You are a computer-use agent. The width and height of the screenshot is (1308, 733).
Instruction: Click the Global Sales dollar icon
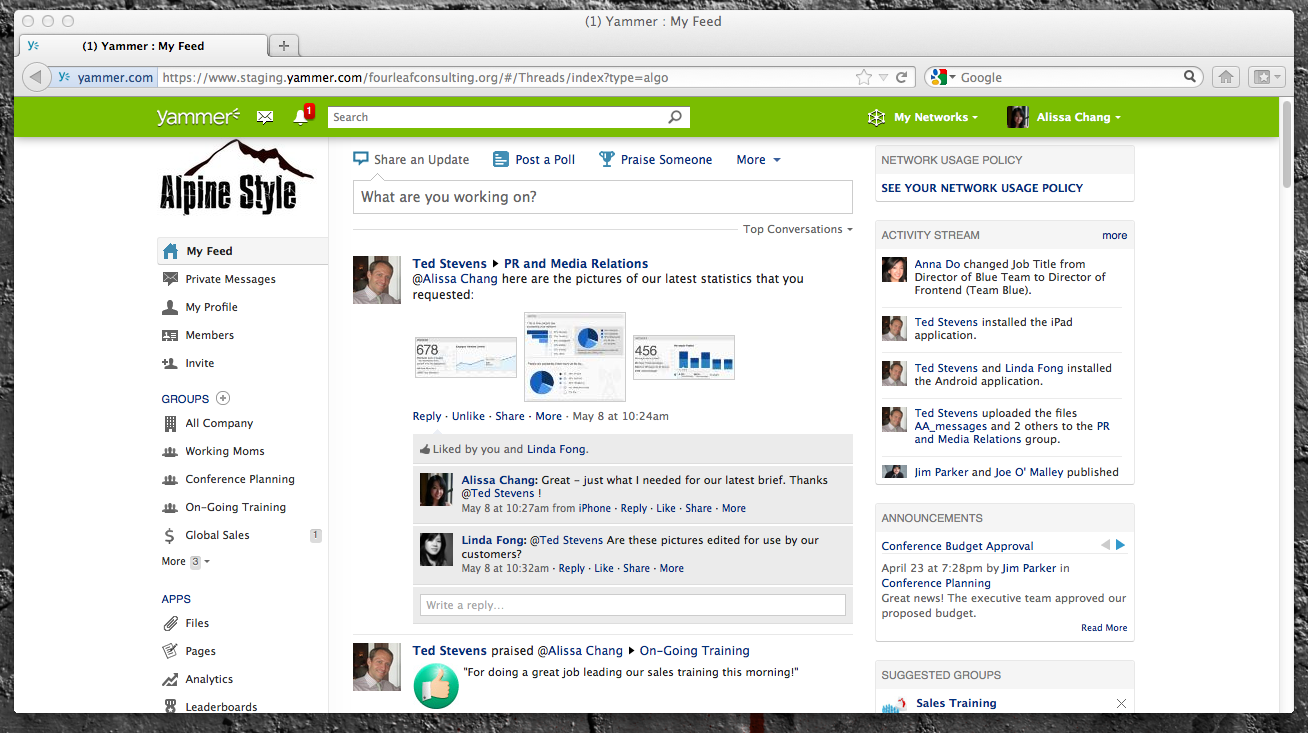pos(170,535)
